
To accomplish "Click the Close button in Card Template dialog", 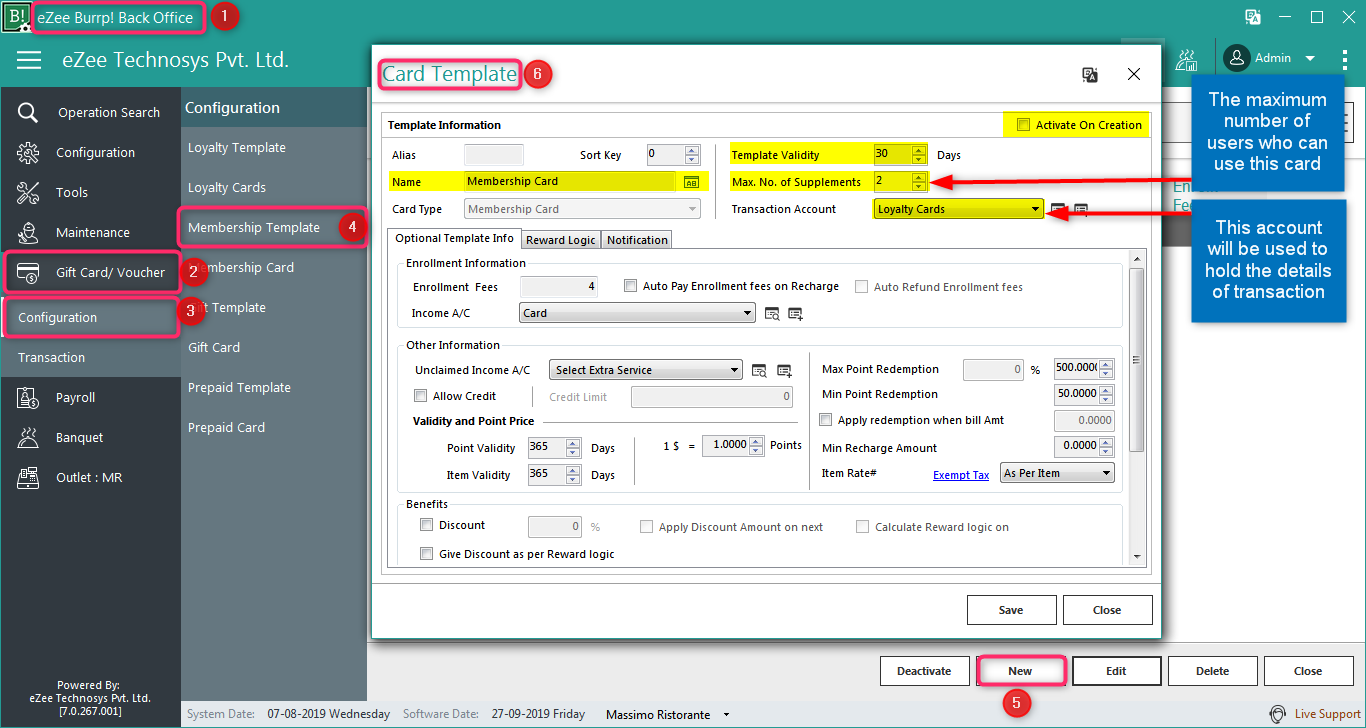I will pyautogui.click(x=1107, y=610).
